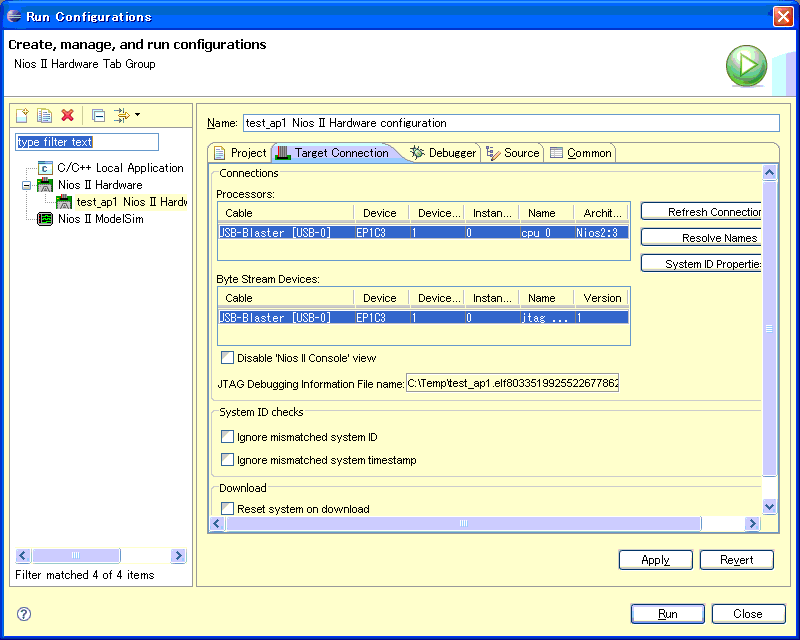Switch to the Project tab
The width and height of the screenshot is (800, 640).
(240, 153)
